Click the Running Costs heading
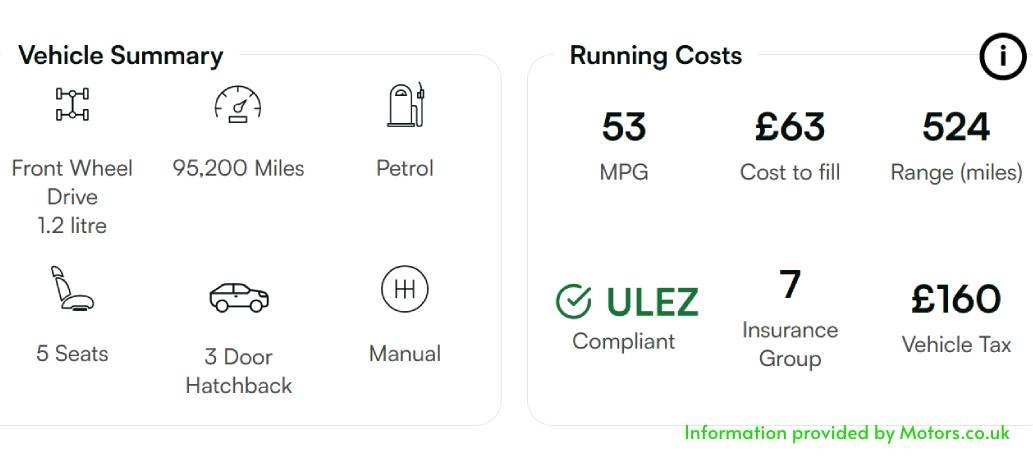This screenshot has width=1033, height=460. (x=656, y=55)
